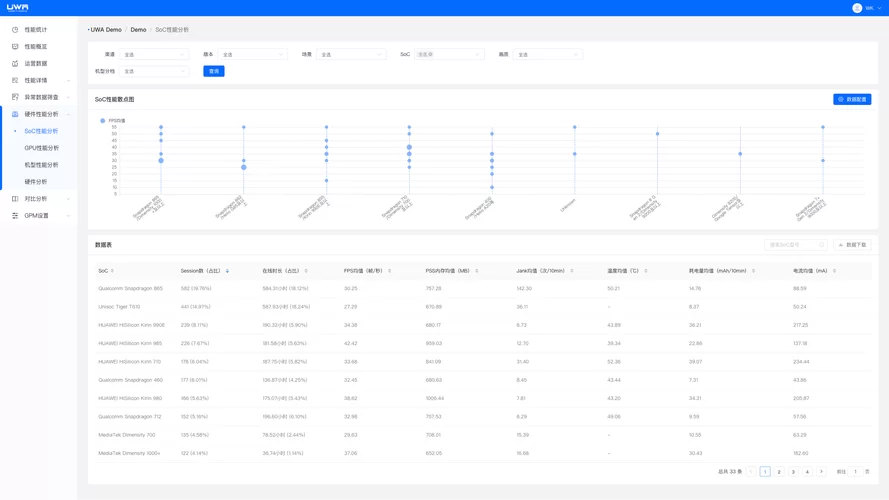Sort by FPS均值 column arrow
This screenshot has height=500, width=889.
tap(390, 271)
